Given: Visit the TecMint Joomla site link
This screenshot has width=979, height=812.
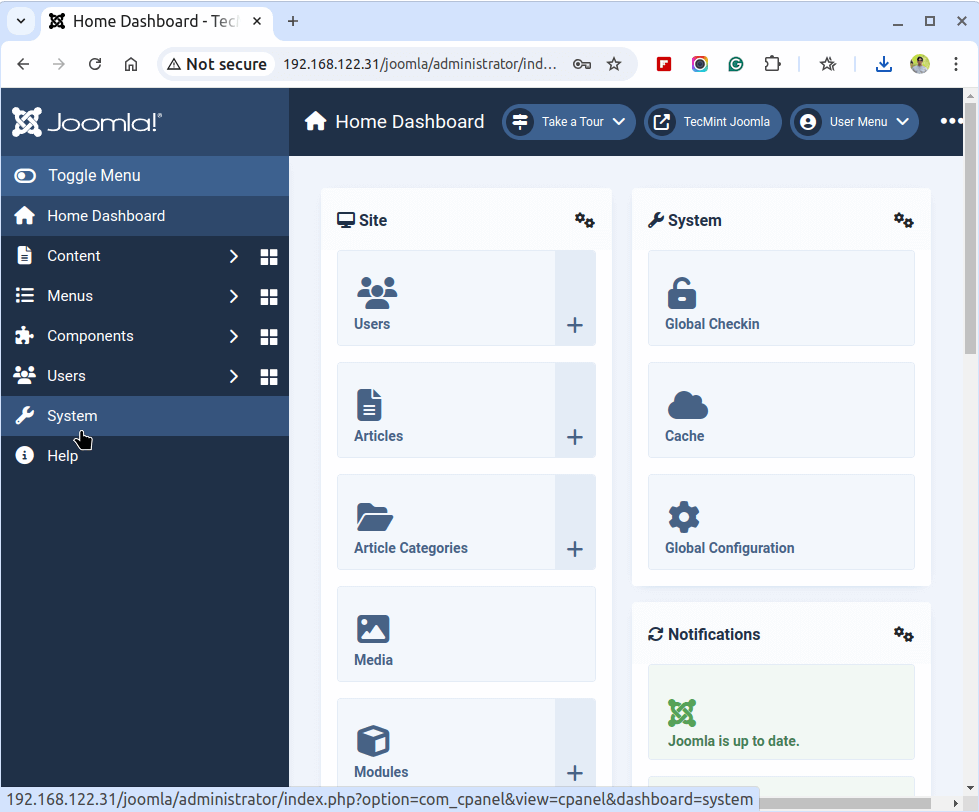Looking at the screenshot, I should pos(713,122).
